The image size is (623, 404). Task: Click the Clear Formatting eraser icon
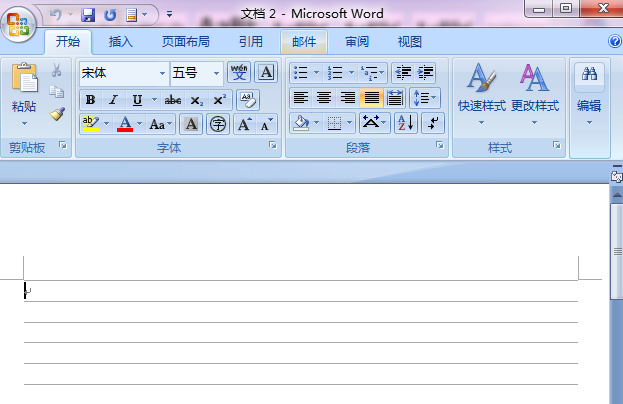point(248,100)
